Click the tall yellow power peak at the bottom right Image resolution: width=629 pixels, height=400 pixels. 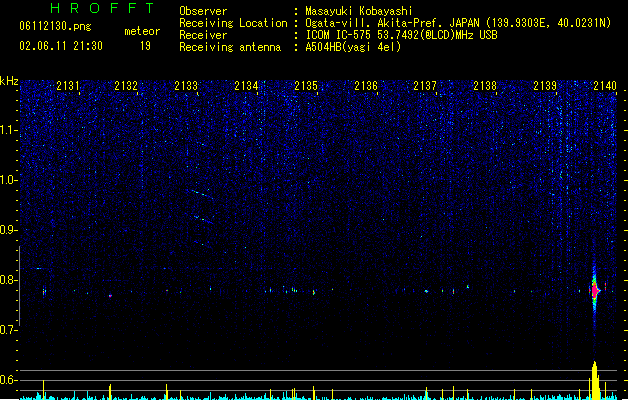(595, 380)
